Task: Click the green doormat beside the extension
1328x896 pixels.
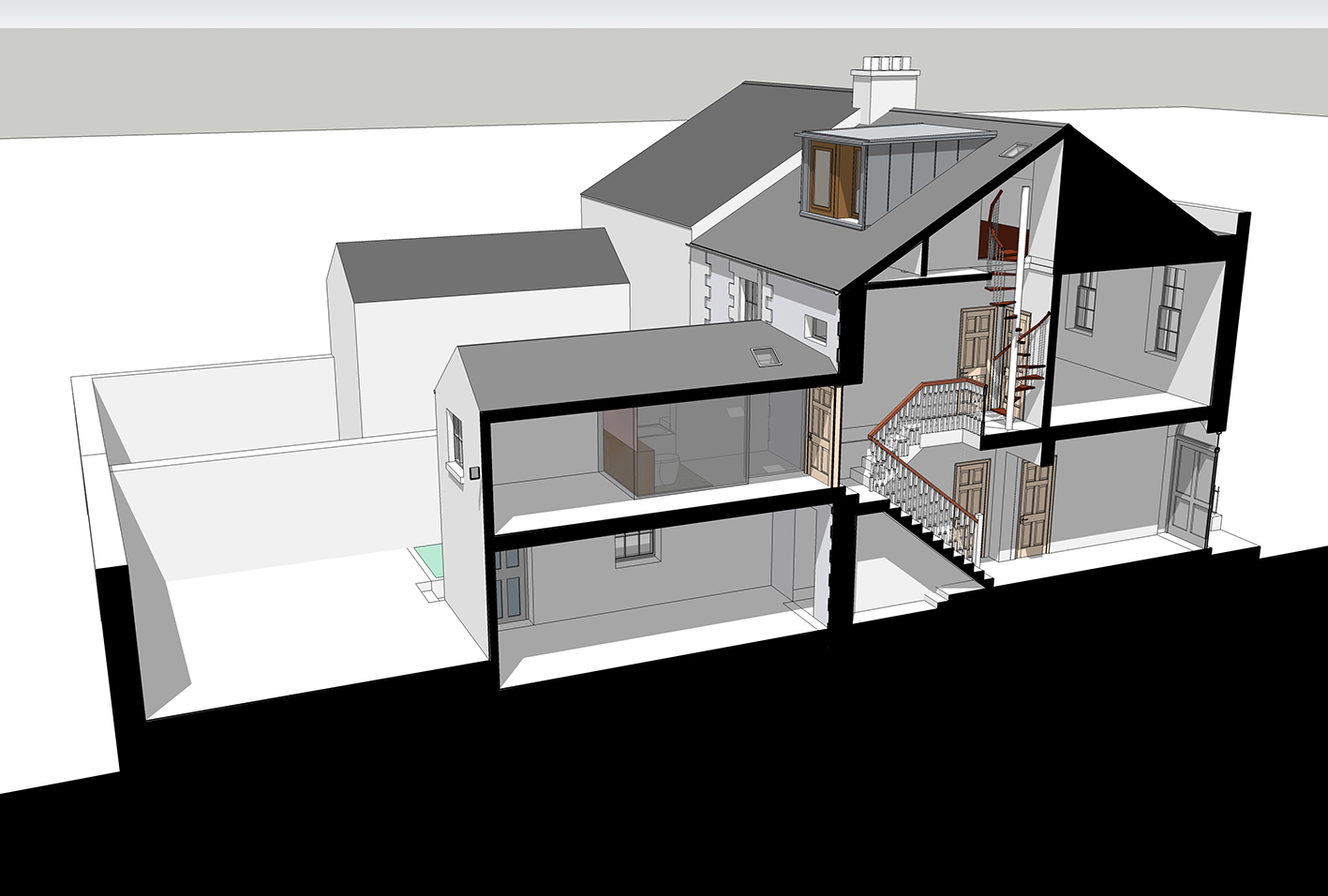Action: (x=426, y=560)
